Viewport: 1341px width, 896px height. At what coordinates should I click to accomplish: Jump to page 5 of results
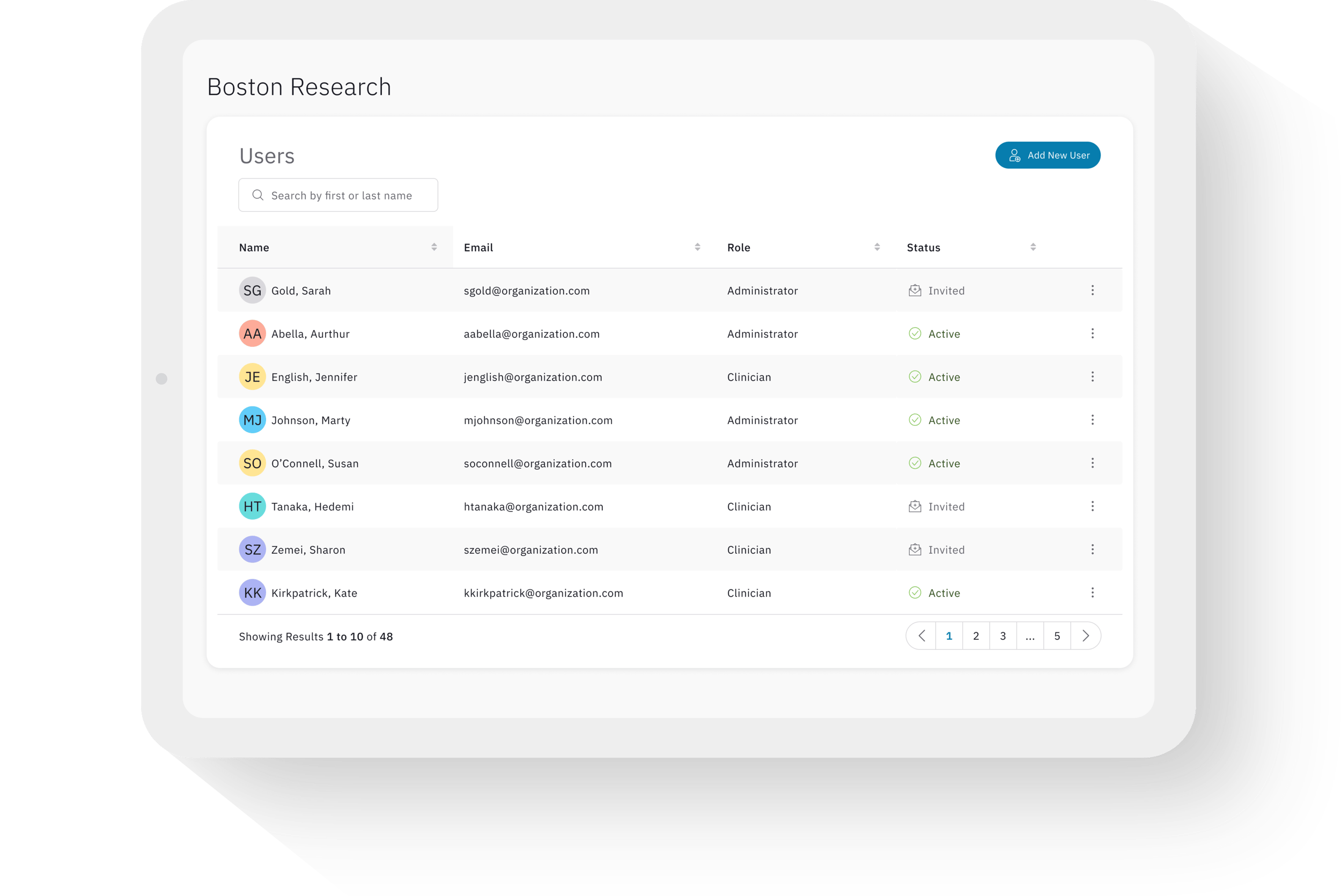(x=1057, y=636)
